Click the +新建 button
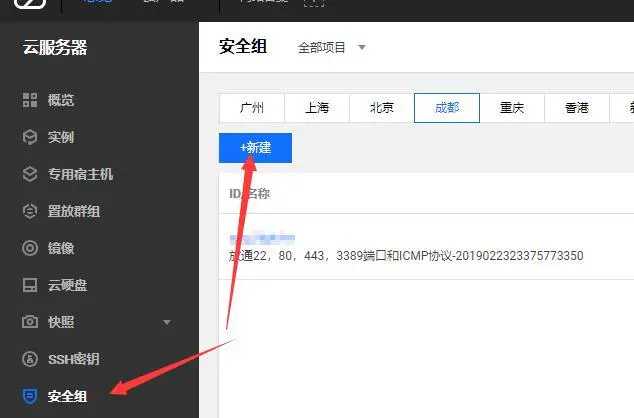The image size is (634, 418). pos(255,148)
